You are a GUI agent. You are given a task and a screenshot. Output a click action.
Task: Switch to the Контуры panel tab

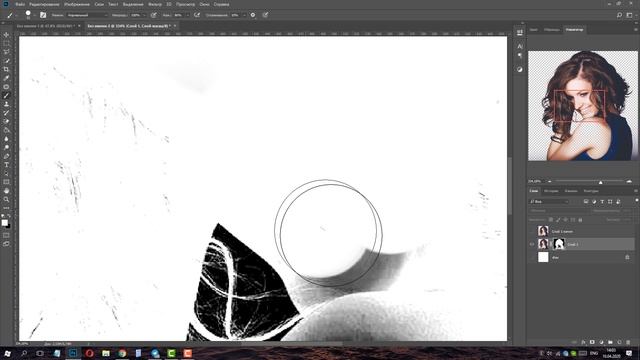pos(591,191)
